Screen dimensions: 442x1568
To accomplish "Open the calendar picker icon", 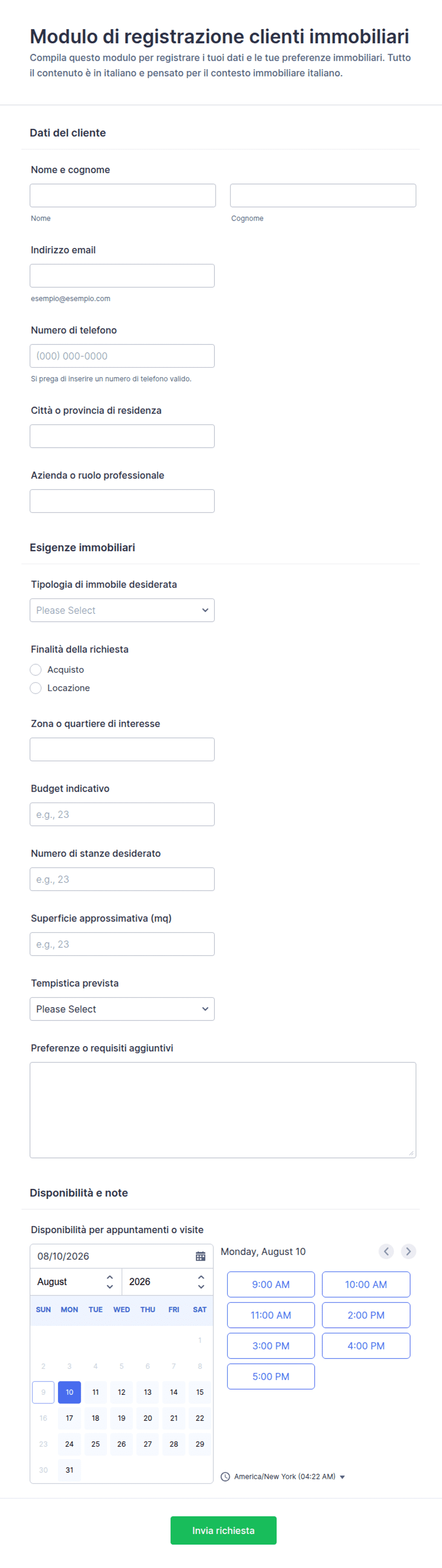I will coord(201,1256).
